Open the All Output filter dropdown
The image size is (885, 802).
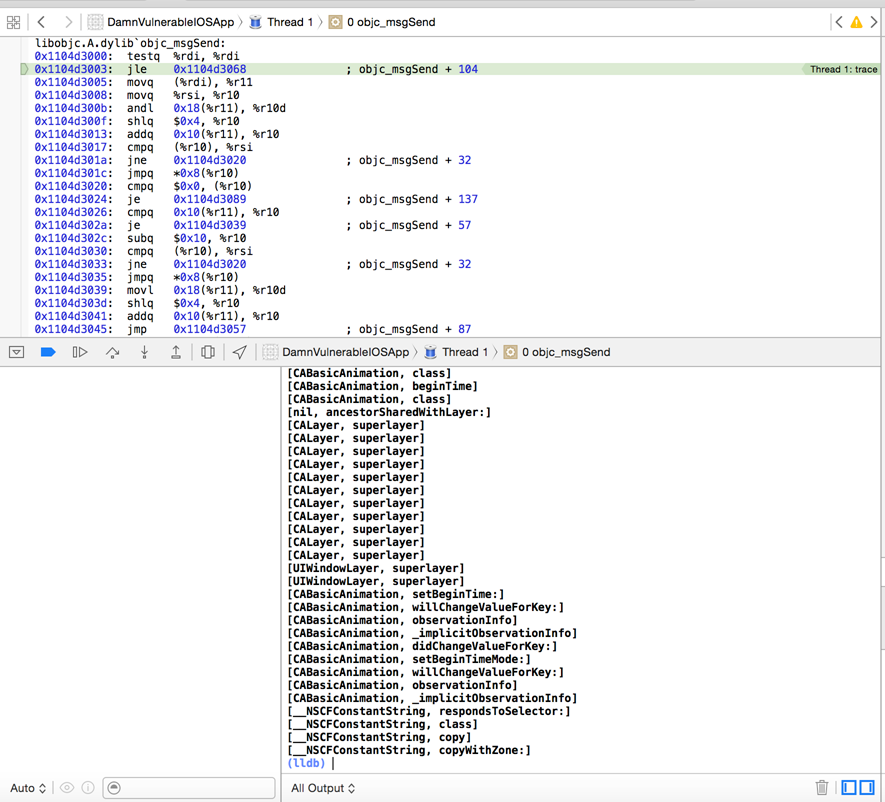coord(323,788)
